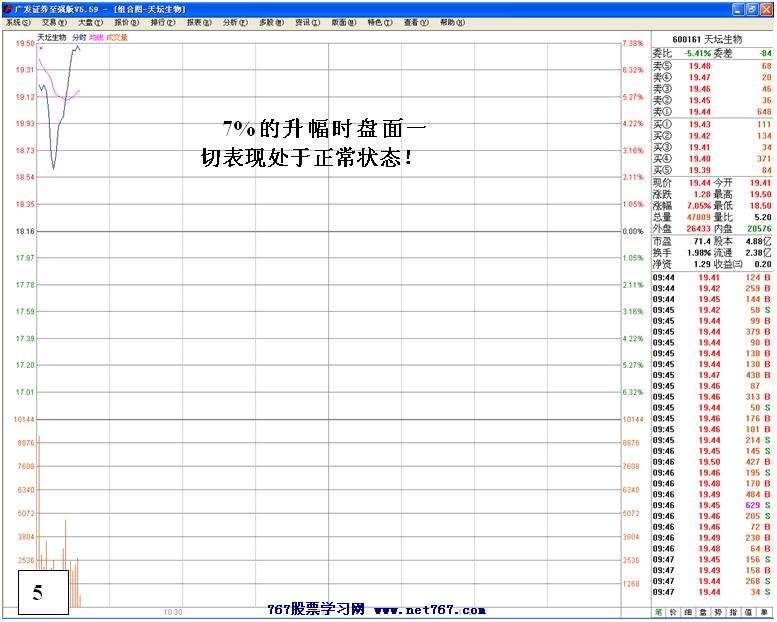Image resolution: width=777 pixels, height=622 pixels.
Task: Select the 卖⑤ ask row at 19.48
Action: point(712,66)
